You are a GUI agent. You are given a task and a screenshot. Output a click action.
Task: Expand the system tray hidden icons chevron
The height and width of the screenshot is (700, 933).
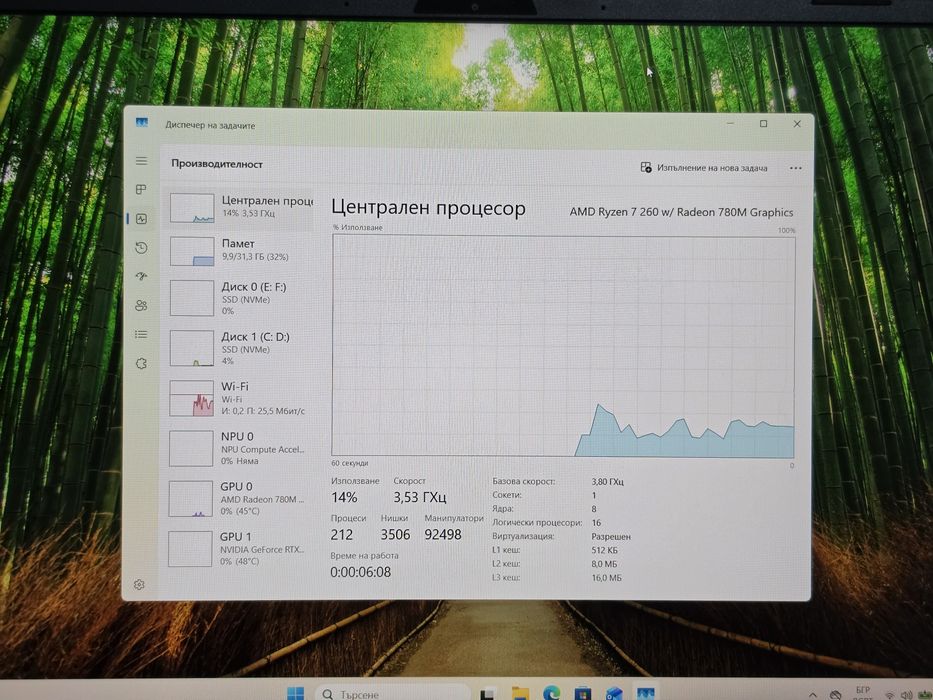813,695
